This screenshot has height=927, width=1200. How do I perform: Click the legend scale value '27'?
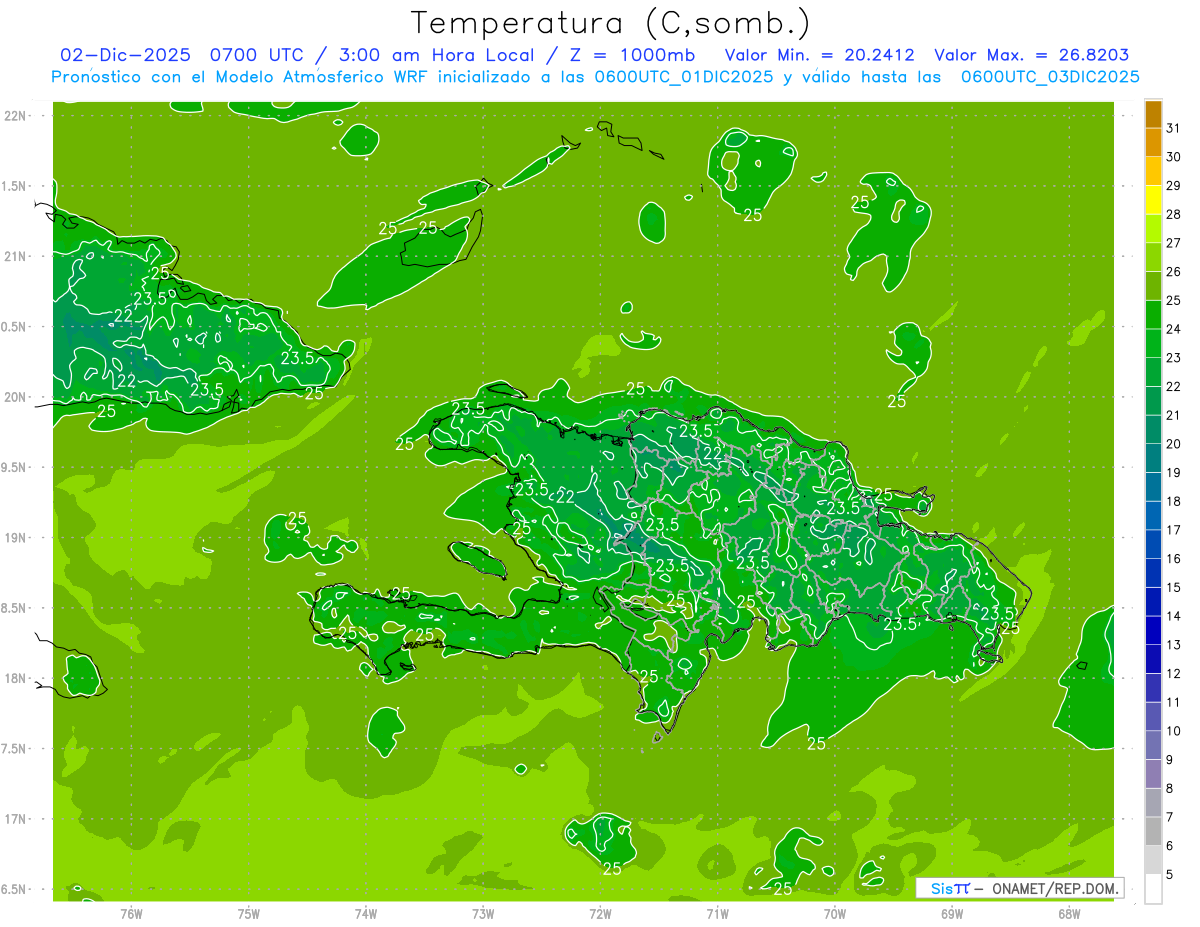pos(1174,243)
